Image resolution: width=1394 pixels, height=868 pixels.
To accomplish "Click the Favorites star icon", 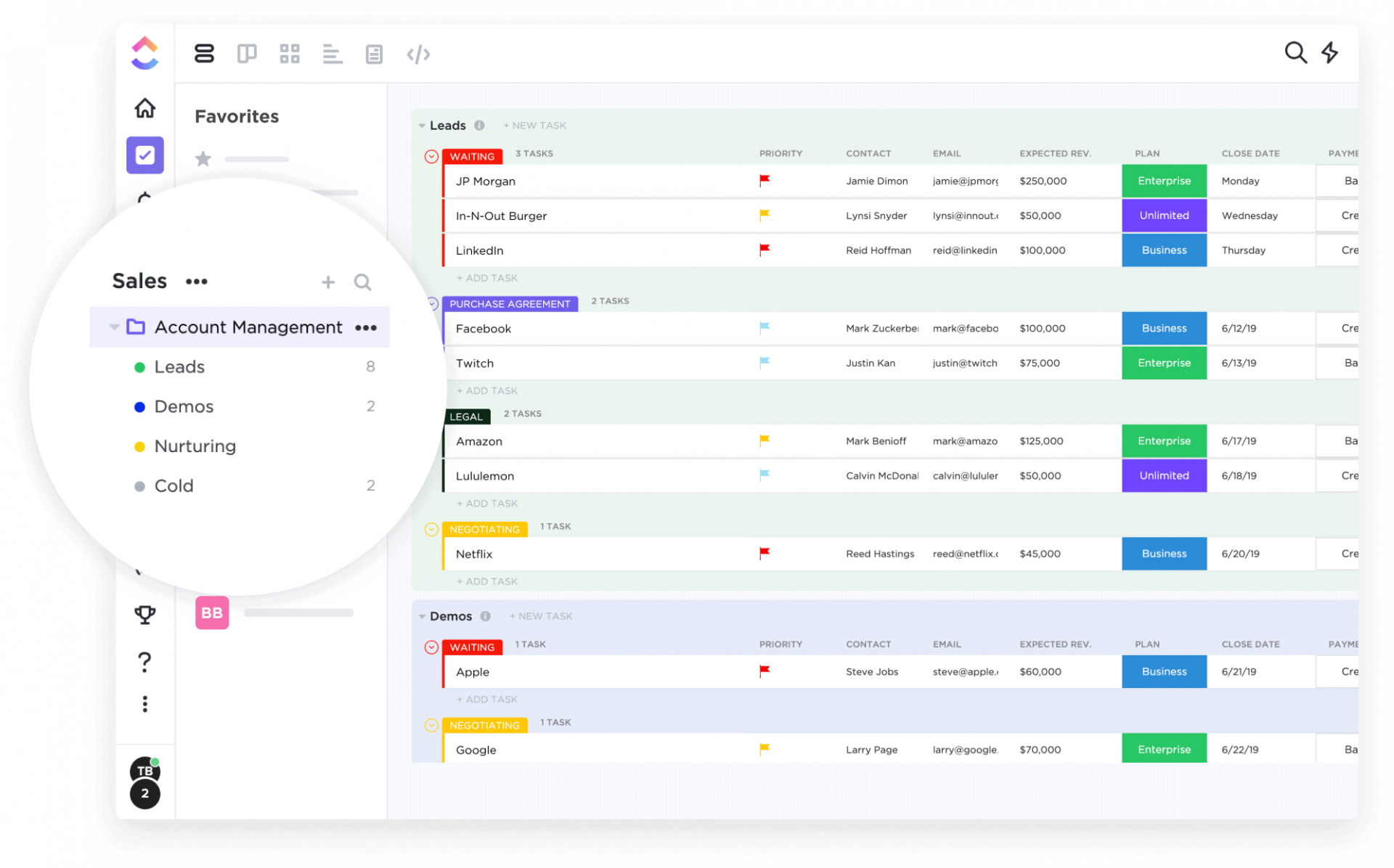I will point(203,158).
